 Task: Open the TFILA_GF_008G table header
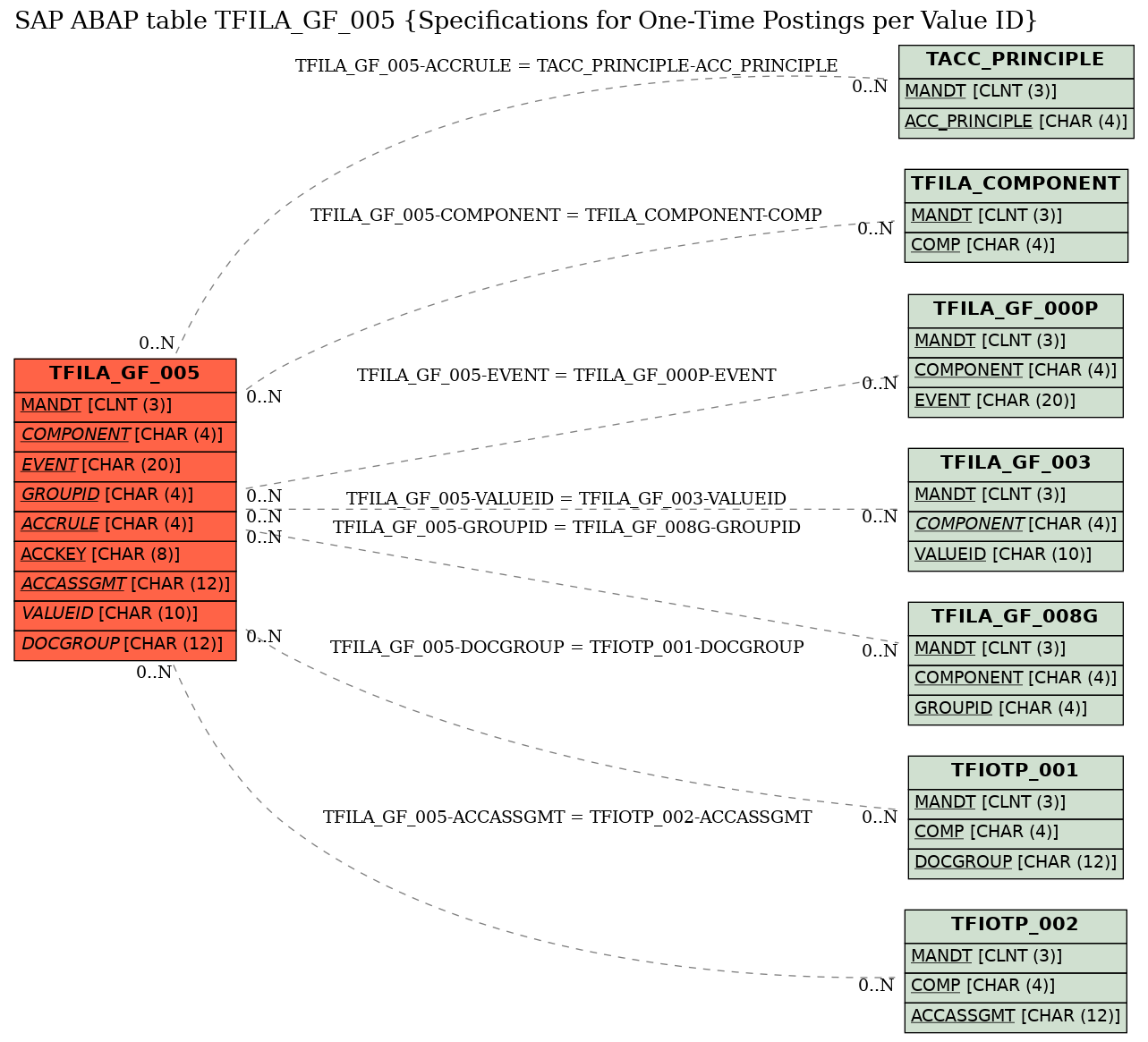(x=1016, y=618)
